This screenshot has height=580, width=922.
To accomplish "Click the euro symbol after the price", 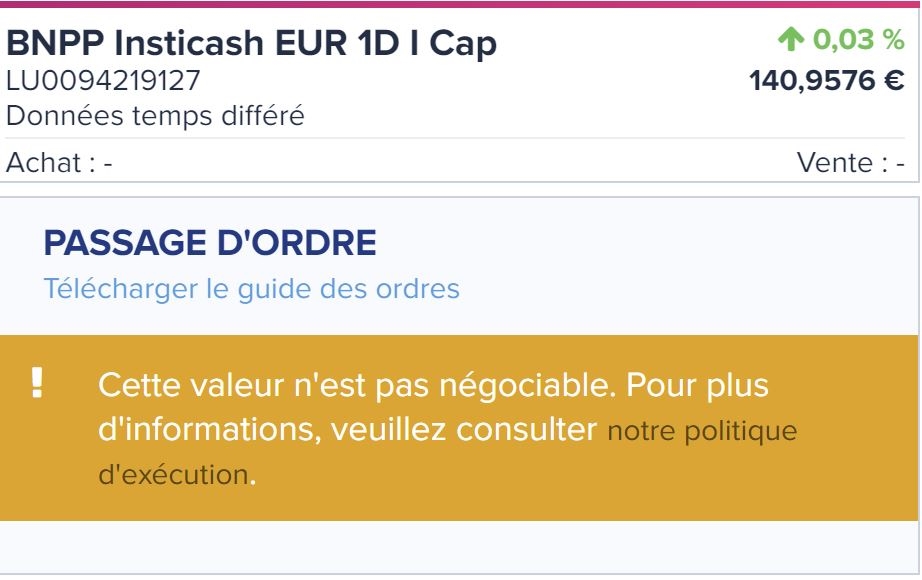I will pyautogui.click(x=893, y=80).
